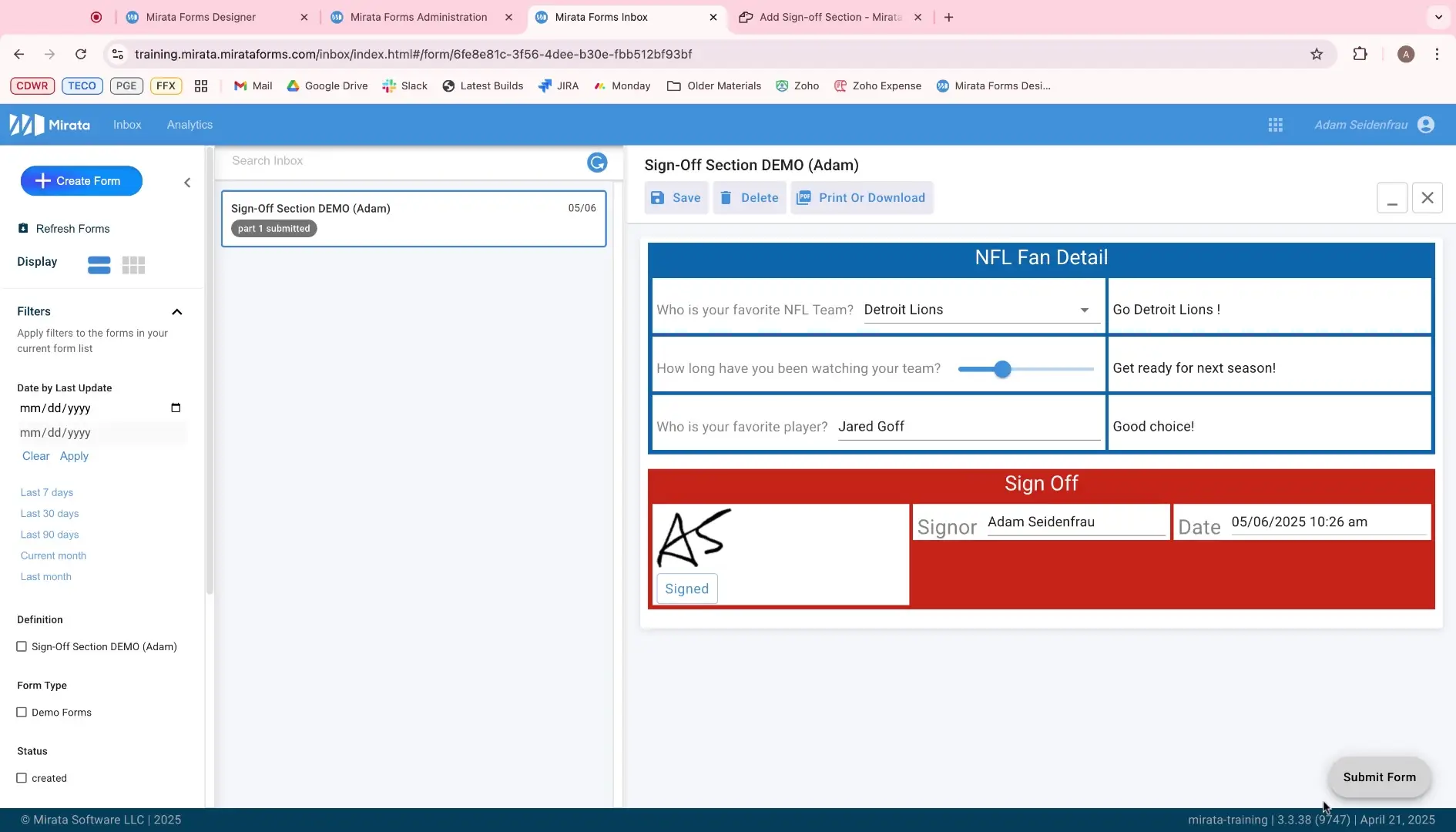Check the created status filter
The height and width of the screenshot is (832, 1456).
tap(22, 778)
